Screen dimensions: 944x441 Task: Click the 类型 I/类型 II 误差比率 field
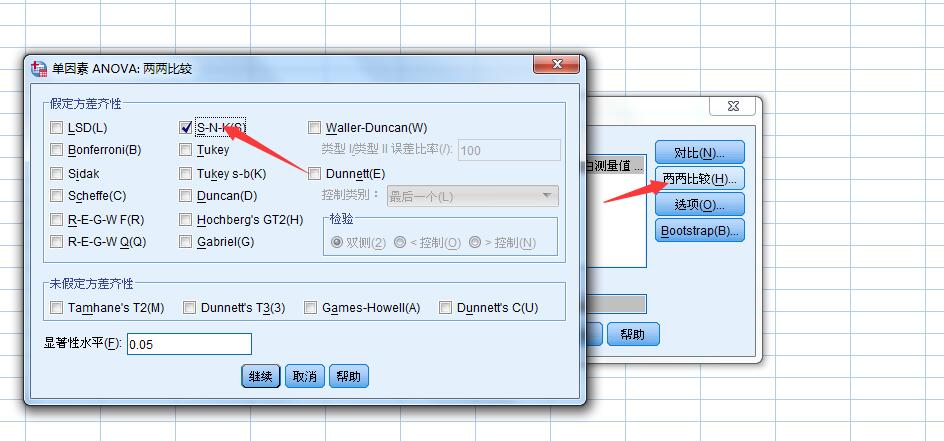coord(509,150)
